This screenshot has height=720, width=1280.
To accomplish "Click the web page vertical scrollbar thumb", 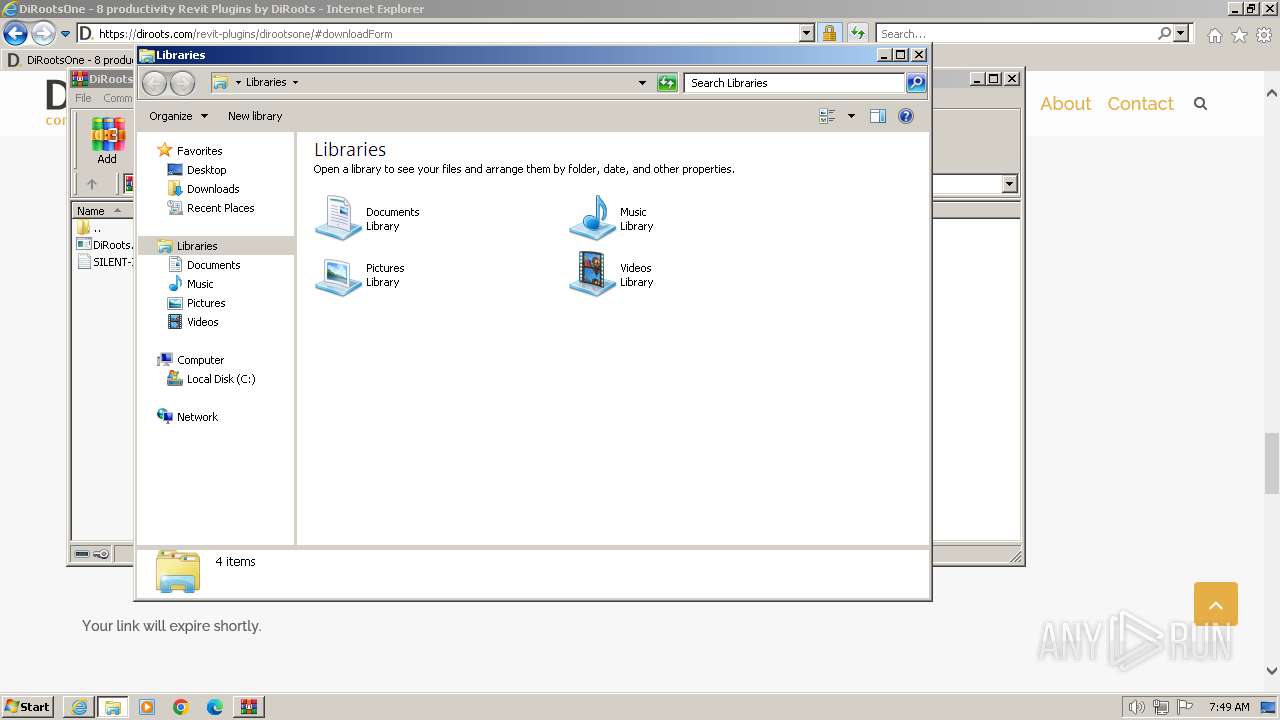I will pos(1271,463).
